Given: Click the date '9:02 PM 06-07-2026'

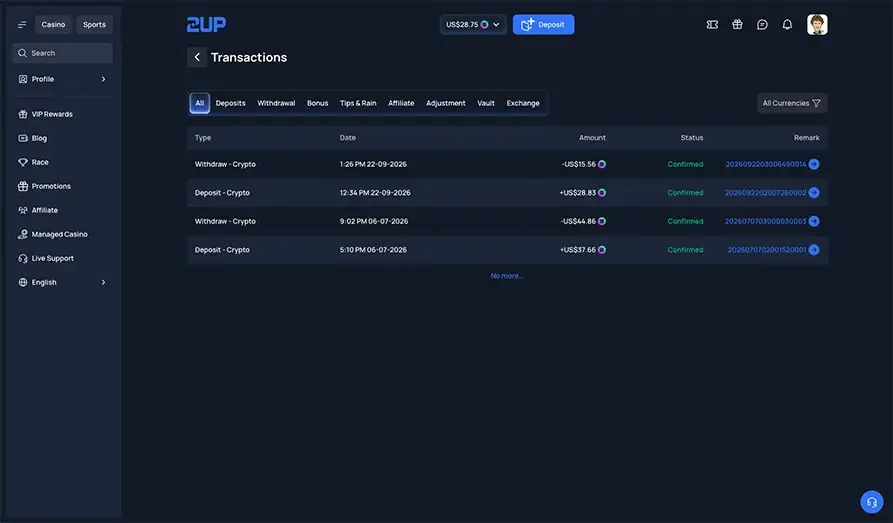Looking at the screenshot, I should click(x=374, y=221).
